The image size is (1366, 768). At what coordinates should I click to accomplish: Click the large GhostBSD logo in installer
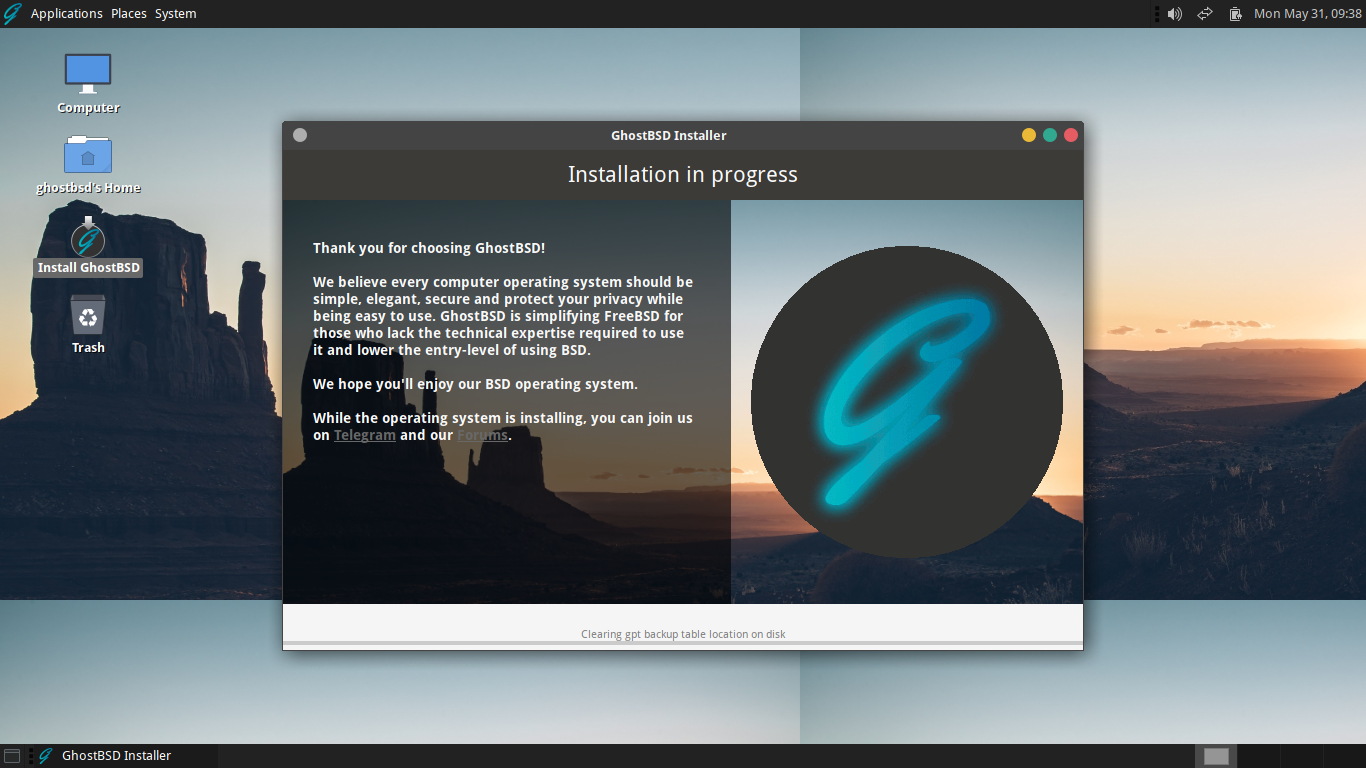(907, 402)
